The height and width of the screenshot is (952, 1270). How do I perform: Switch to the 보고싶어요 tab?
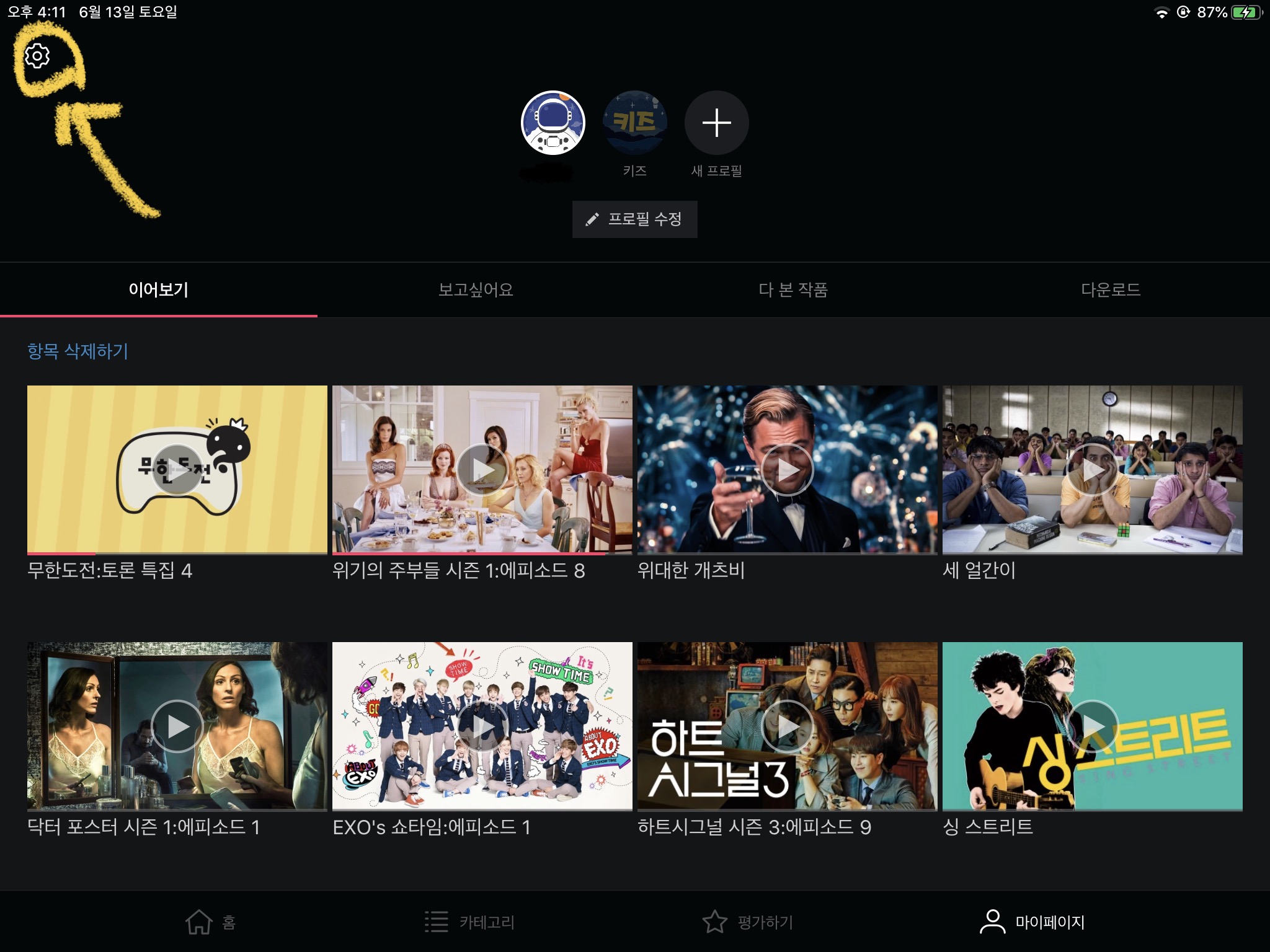[476, 289]
